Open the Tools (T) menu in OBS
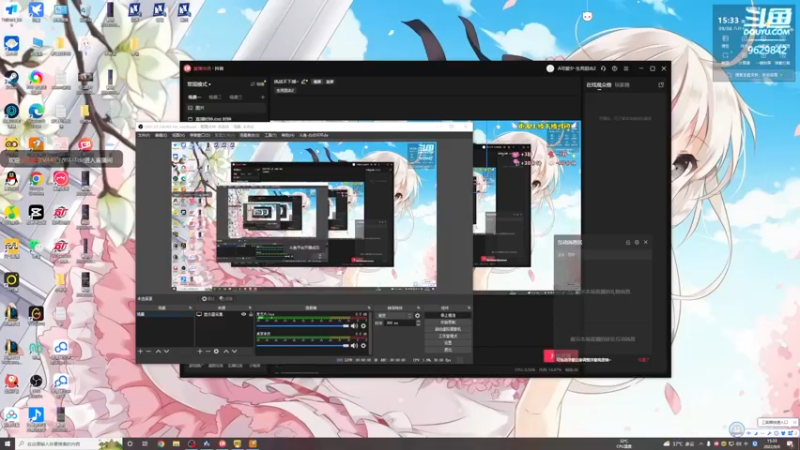Screen dimensions: 800x450 coord(270,135)
